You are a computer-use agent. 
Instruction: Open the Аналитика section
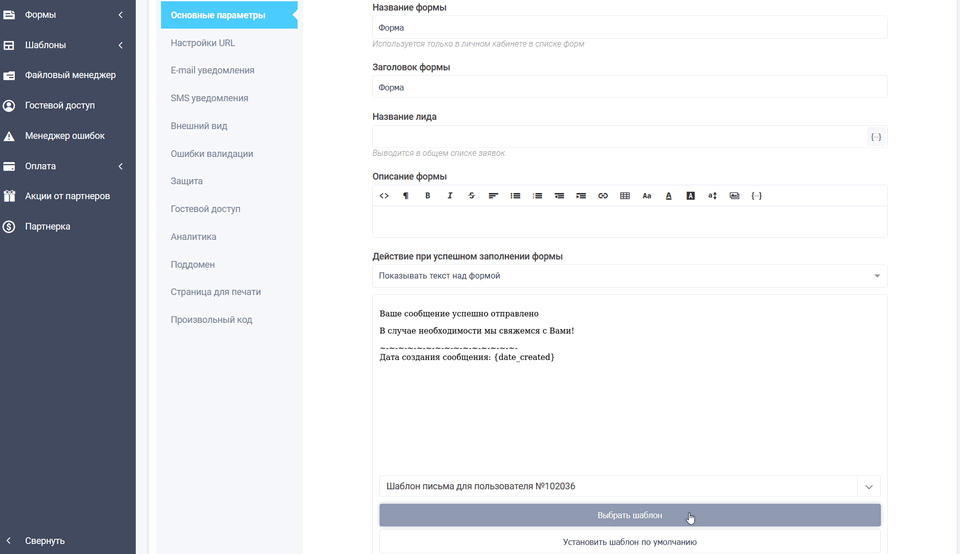pyautogui.click(x=193, y=237)
